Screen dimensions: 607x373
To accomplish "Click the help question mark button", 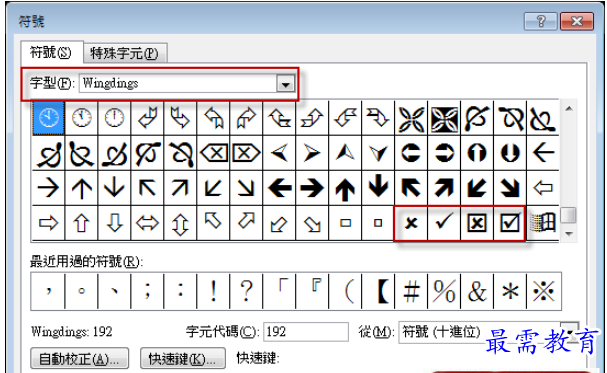I will [541, 21].
